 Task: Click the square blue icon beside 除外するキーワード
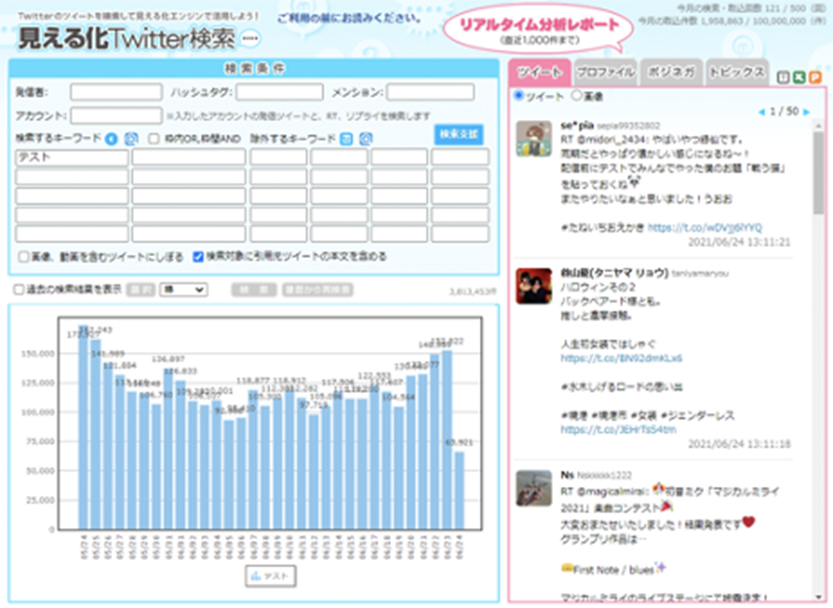point(346,139)
